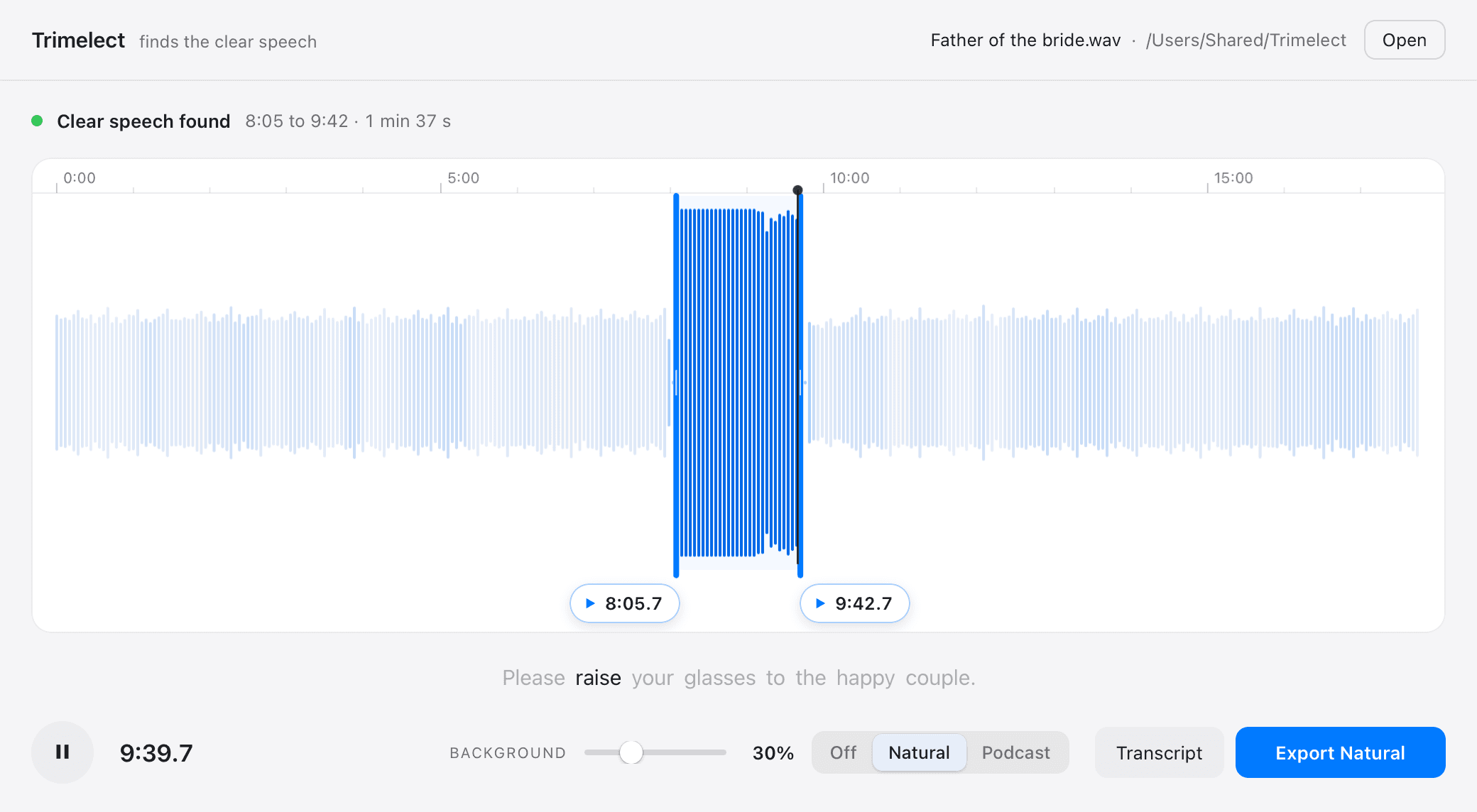Click the 30% background value
Screen dimensions: 1477x812
click(773, 753)
